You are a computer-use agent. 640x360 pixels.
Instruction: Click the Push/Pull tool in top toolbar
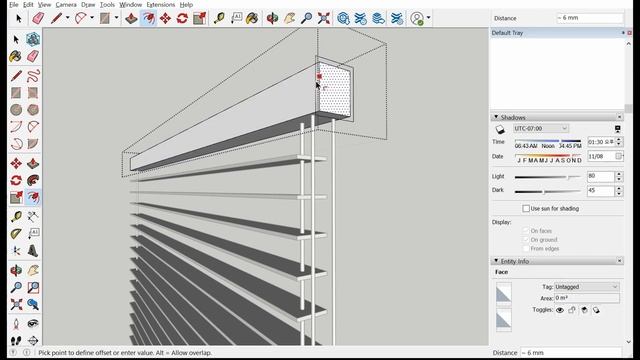[131, 18]
